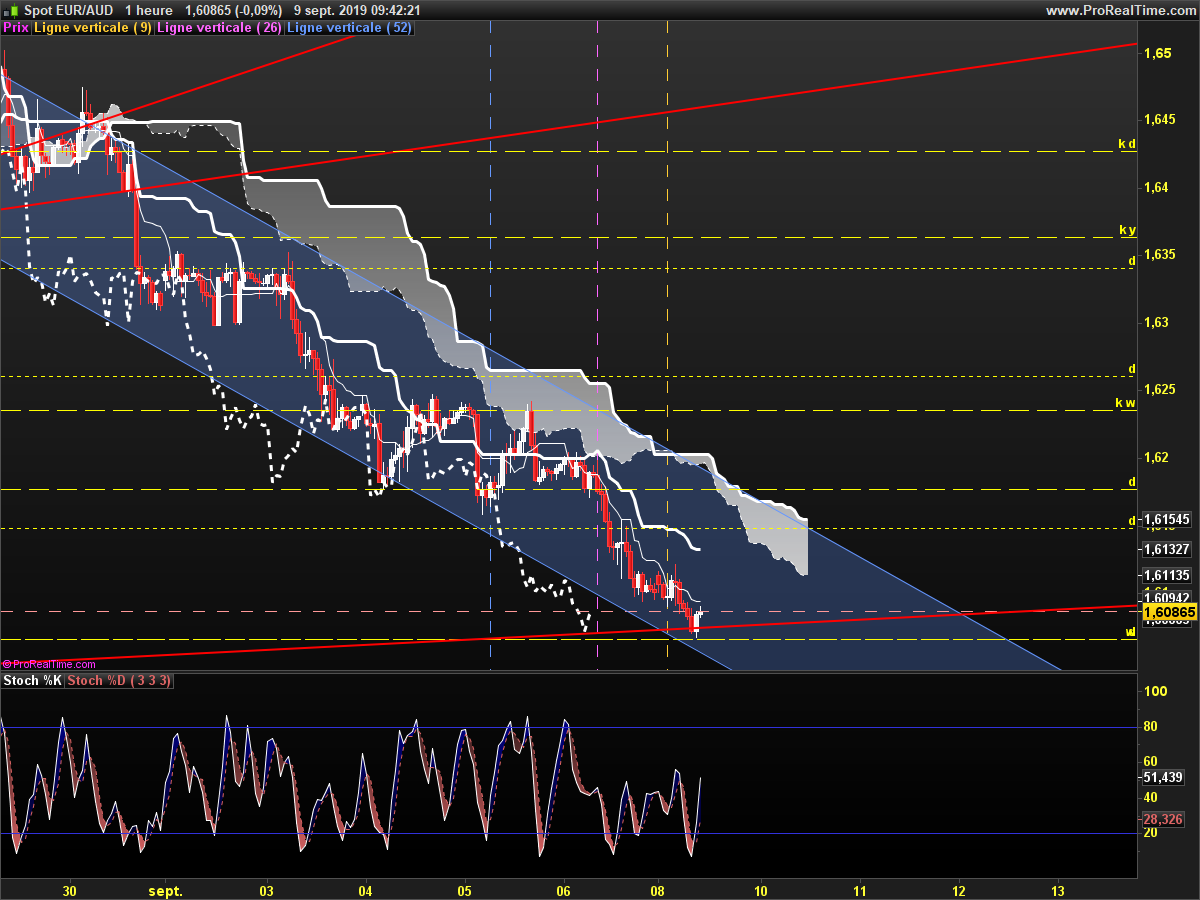Click the 04 date on time axis
This screenshot has width=1200, height=900.
[366, 889]
